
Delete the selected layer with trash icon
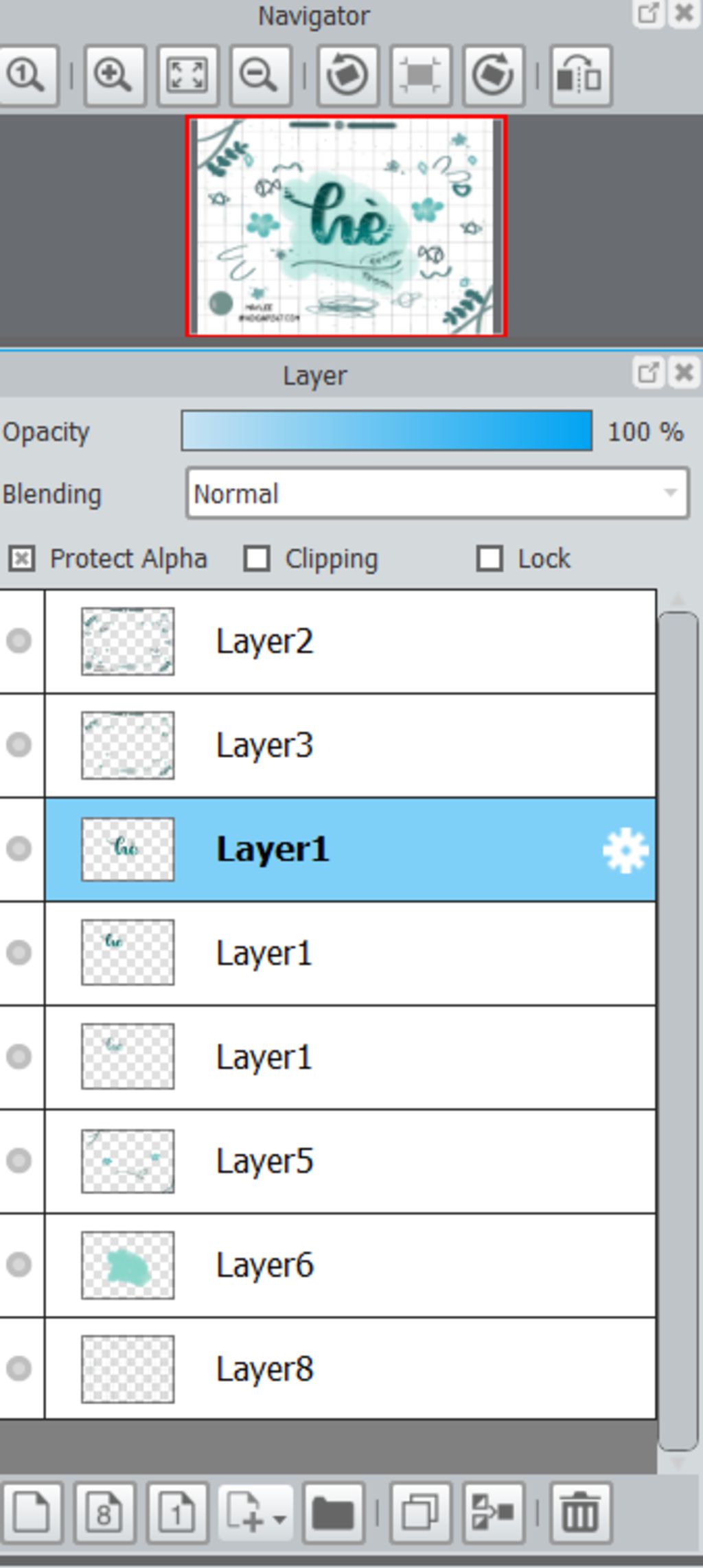[x=581, y=1514]
